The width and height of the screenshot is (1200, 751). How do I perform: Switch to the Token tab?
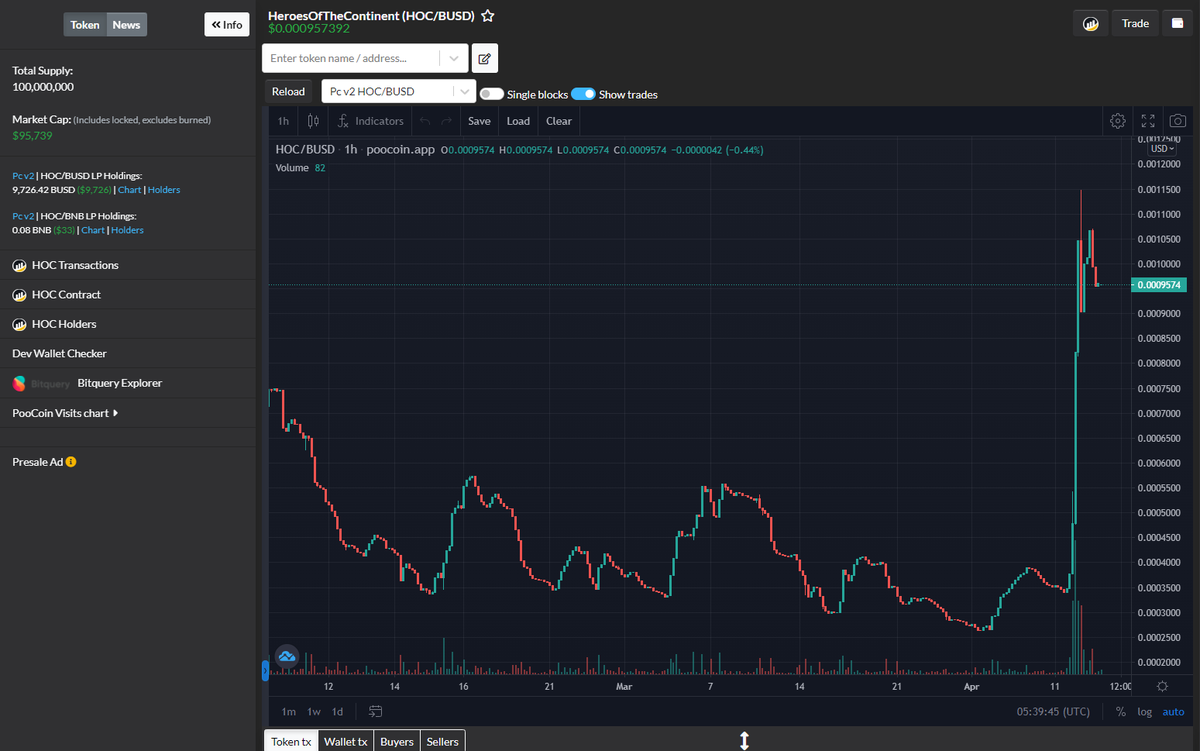click(x=85, y=24)
